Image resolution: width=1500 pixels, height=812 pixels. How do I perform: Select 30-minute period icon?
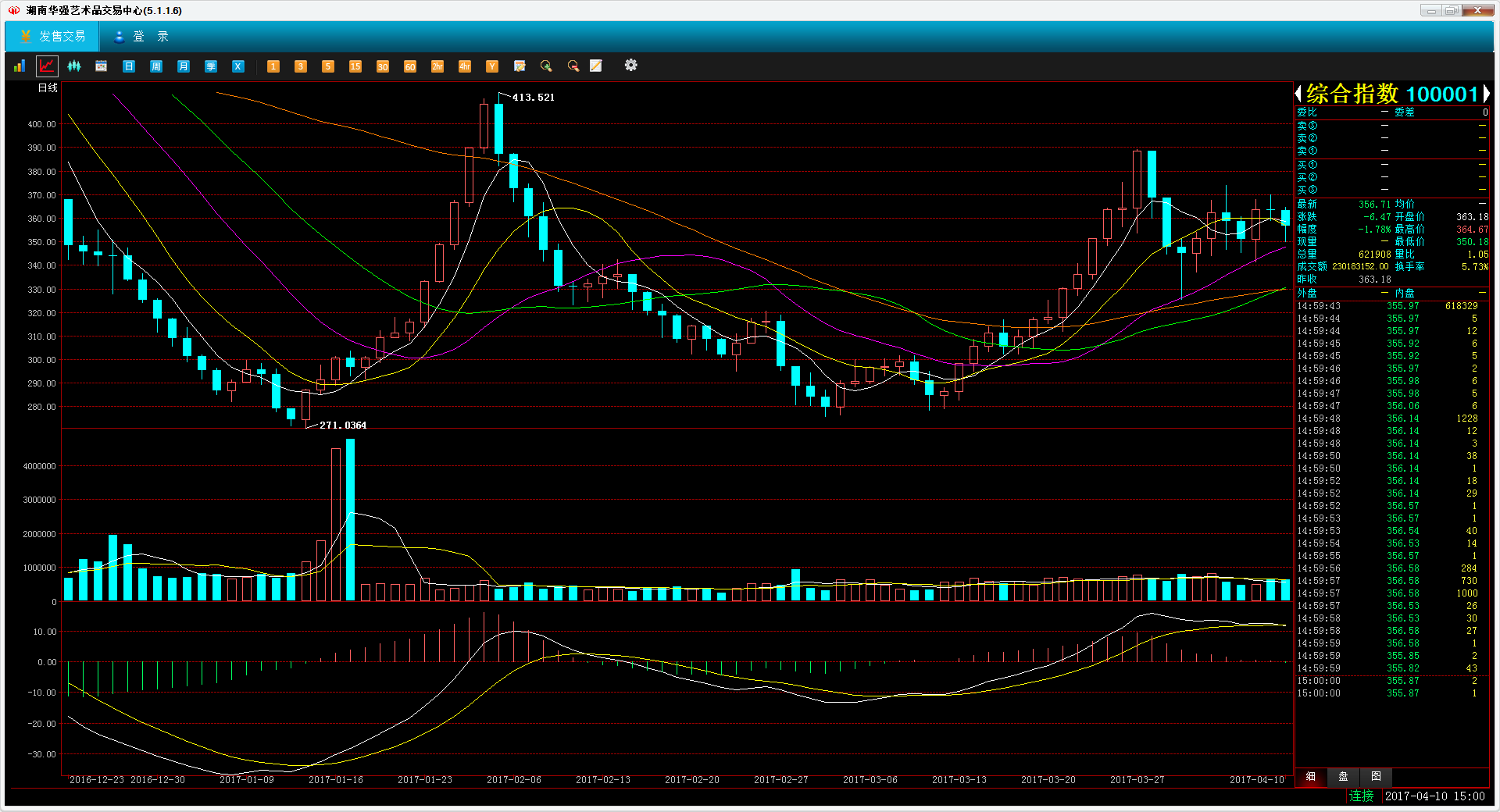point(383,66)
